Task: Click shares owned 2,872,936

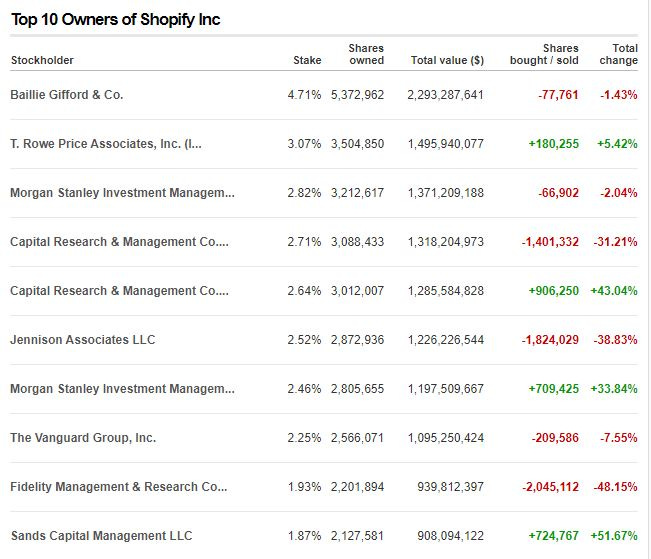Action: [x=357, y=340]
